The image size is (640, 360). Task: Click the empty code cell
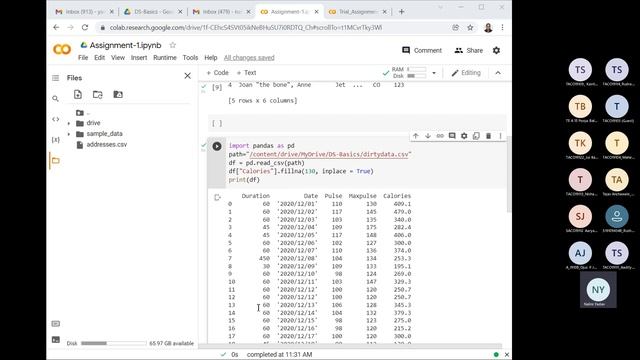tap(357, 123)
